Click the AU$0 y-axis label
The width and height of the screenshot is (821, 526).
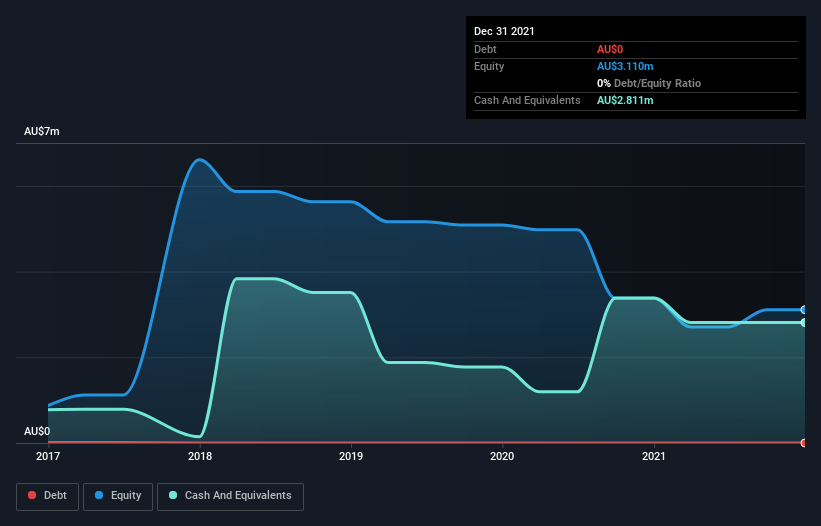coord(37,431)
